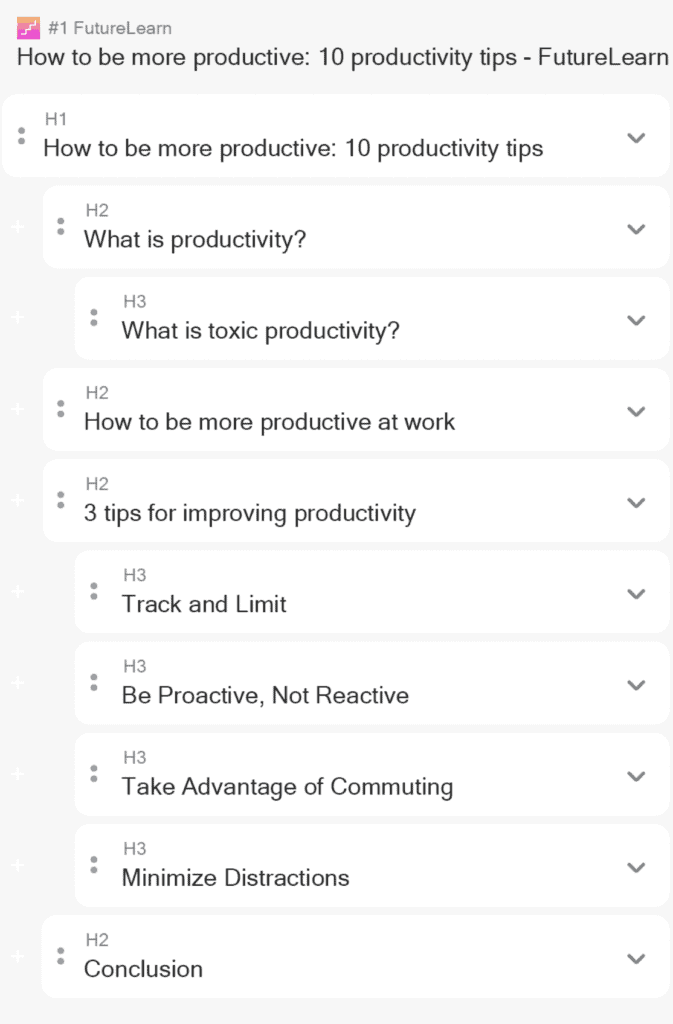Select the Be Proactive, Not Reactive heading
The image size is (673, 1024).
point(265,696)
